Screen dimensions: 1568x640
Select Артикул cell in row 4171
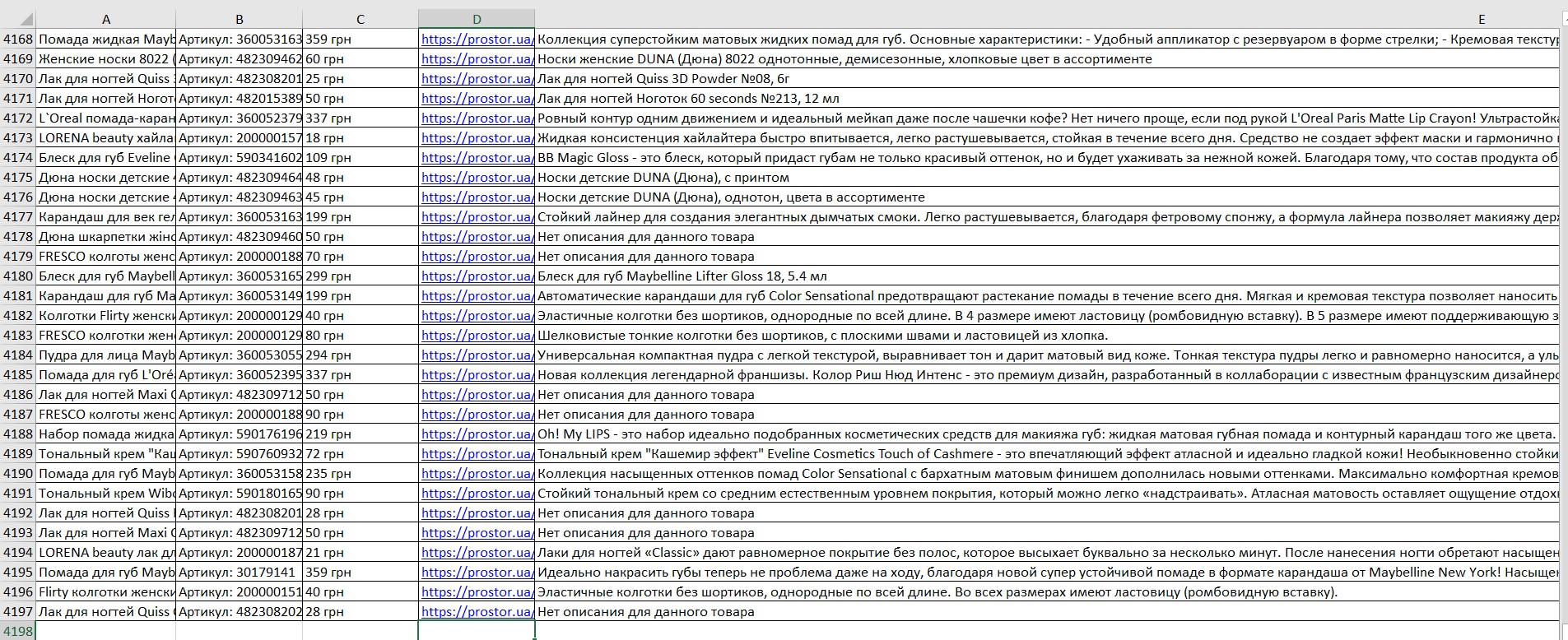click(x=240, y=98)
